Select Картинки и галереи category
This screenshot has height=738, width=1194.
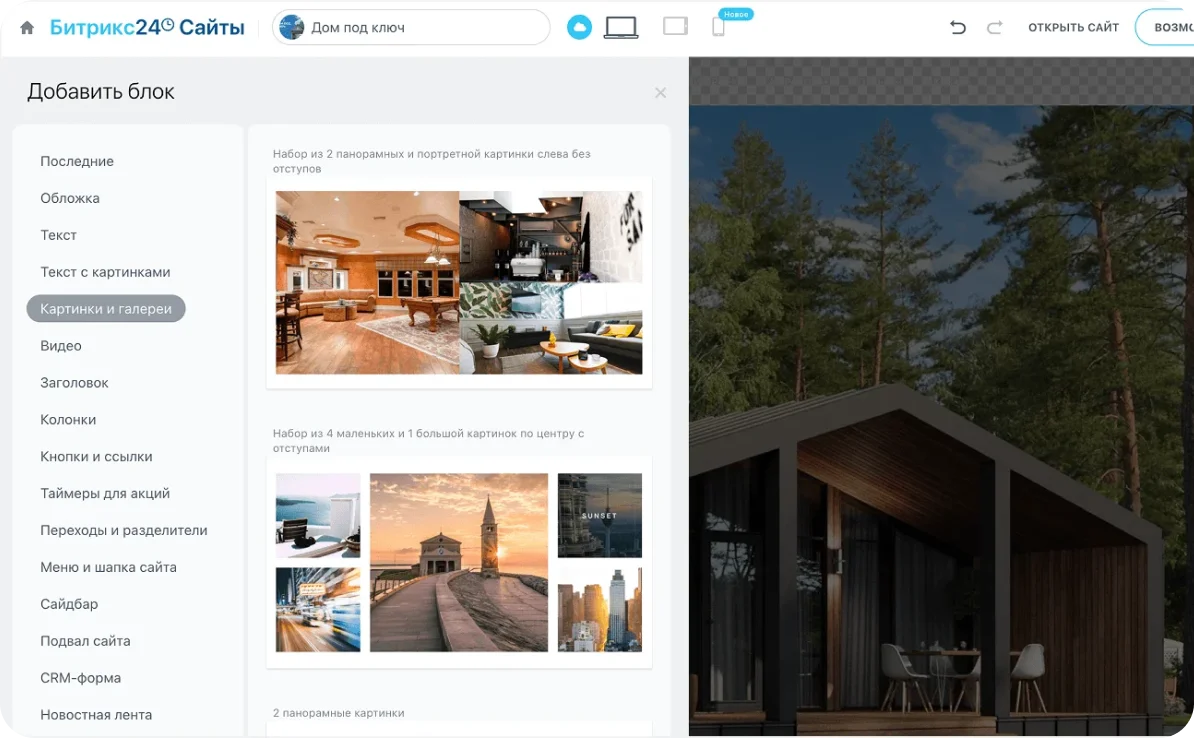coord(106,308)
